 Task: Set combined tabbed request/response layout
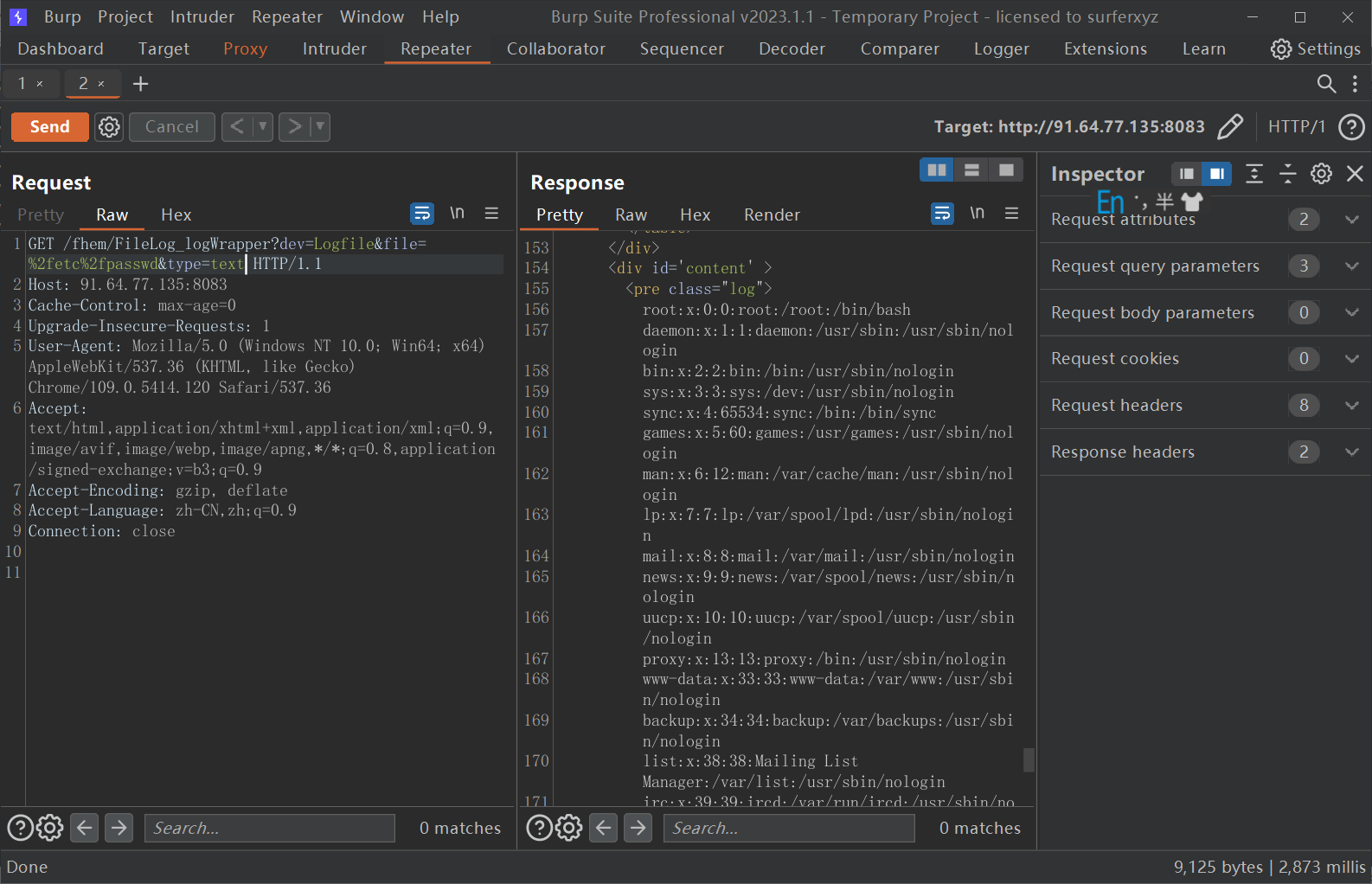tap(1006, 170)
